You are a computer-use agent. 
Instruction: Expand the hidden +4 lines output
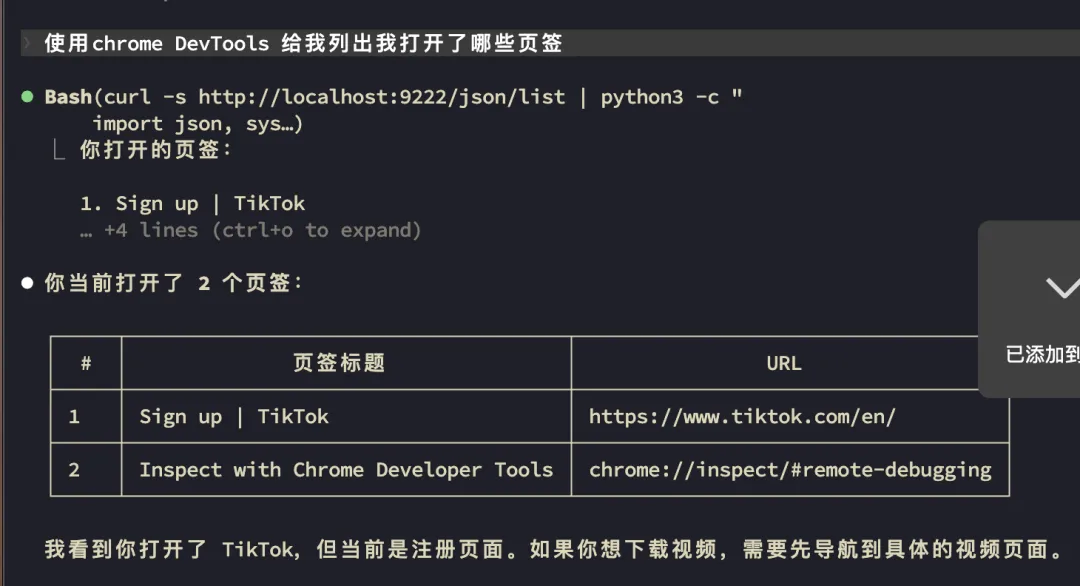[x=262, y=230]
